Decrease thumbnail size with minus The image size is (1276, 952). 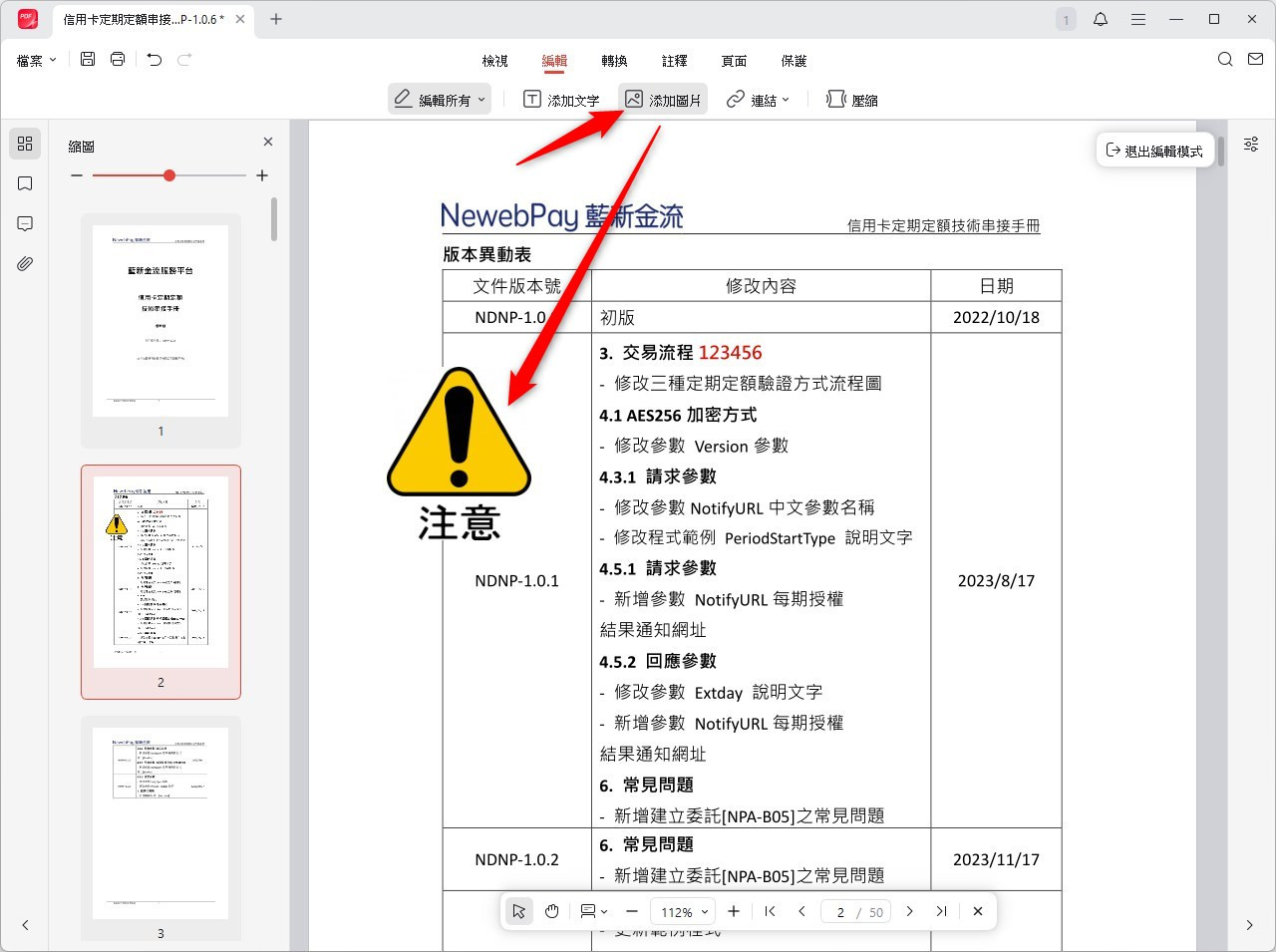[77, 175]
